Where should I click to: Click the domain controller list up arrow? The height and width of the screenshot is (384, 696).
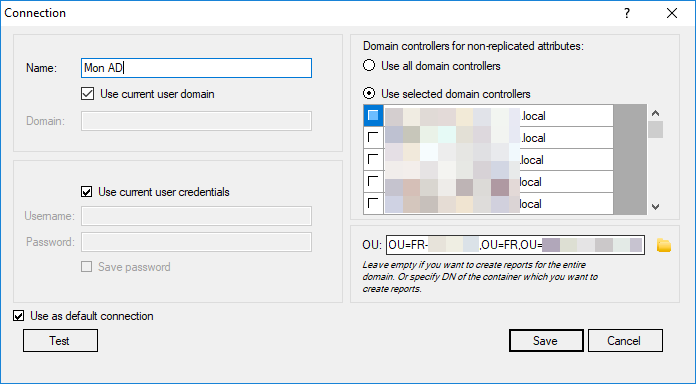point(655,113)
